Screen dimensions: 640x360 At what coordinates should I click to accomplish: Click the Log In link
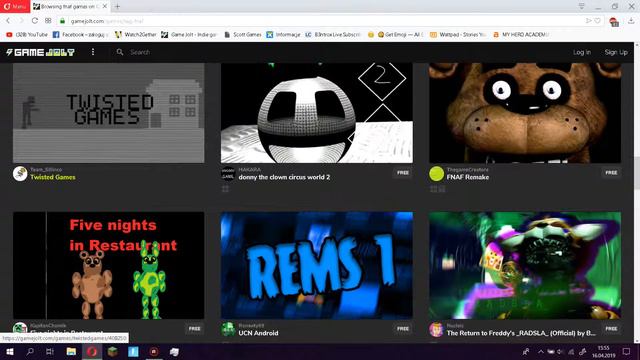click(x=582, y=52)
